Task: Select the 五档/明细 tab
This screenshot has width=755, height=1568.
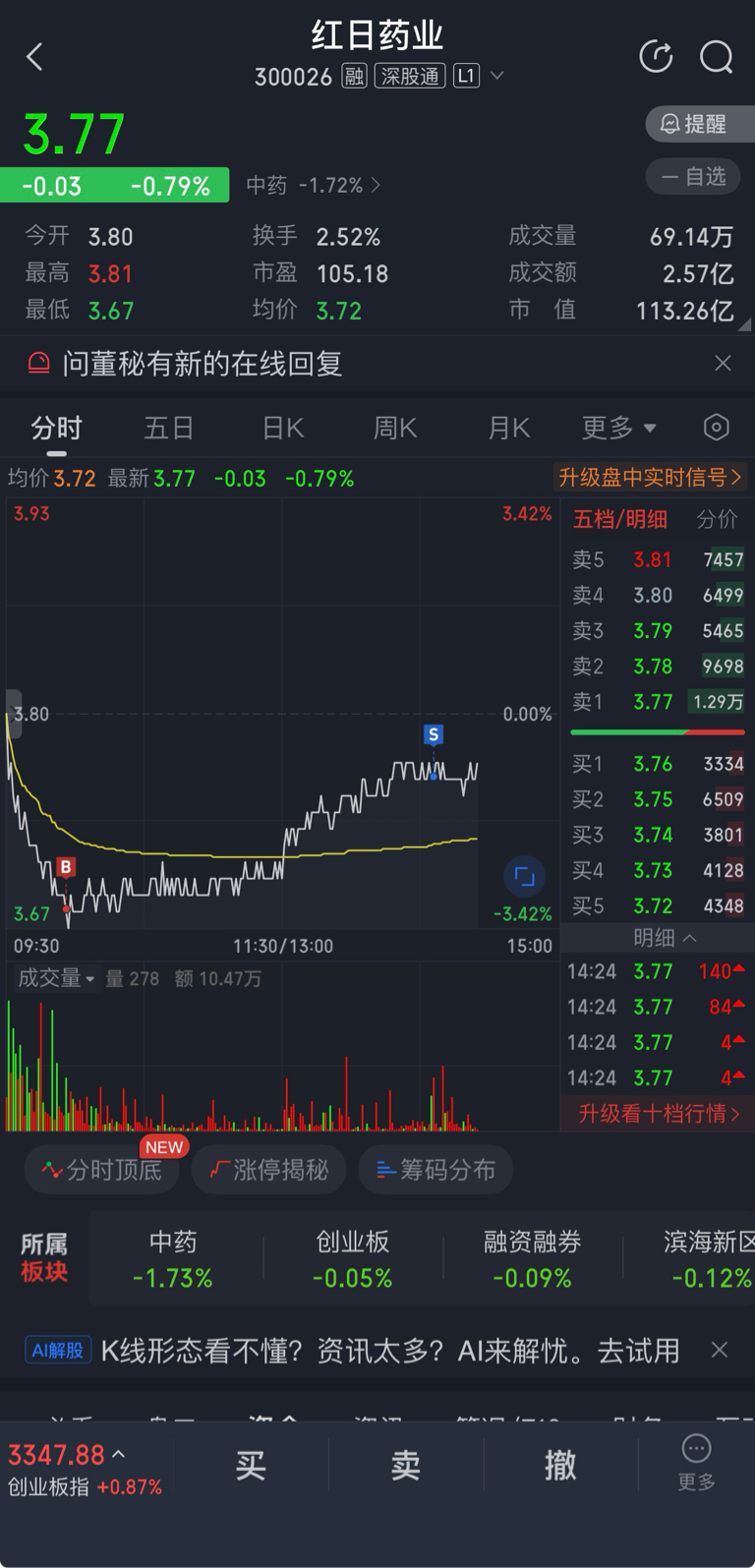Action: click(x=620, y=519)
